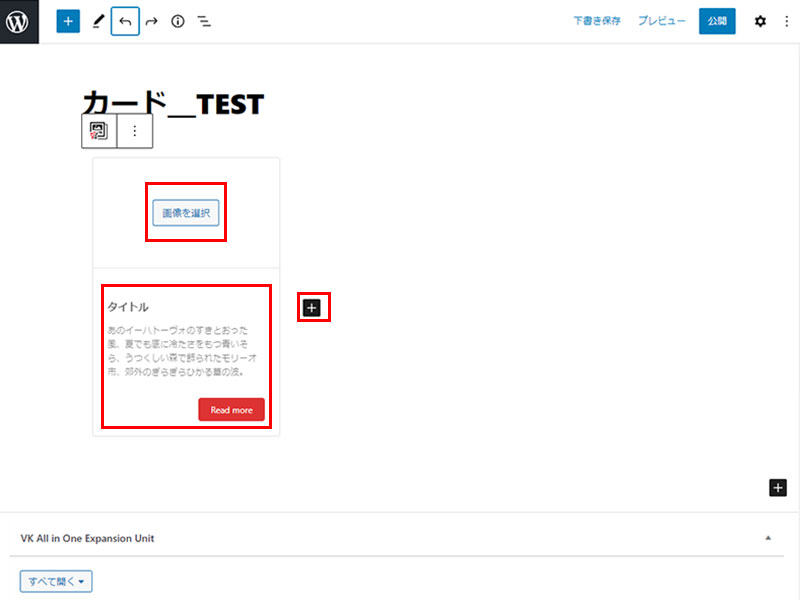Open the List View outline
The width and height of the screenshot is (800, 600).
204,21
